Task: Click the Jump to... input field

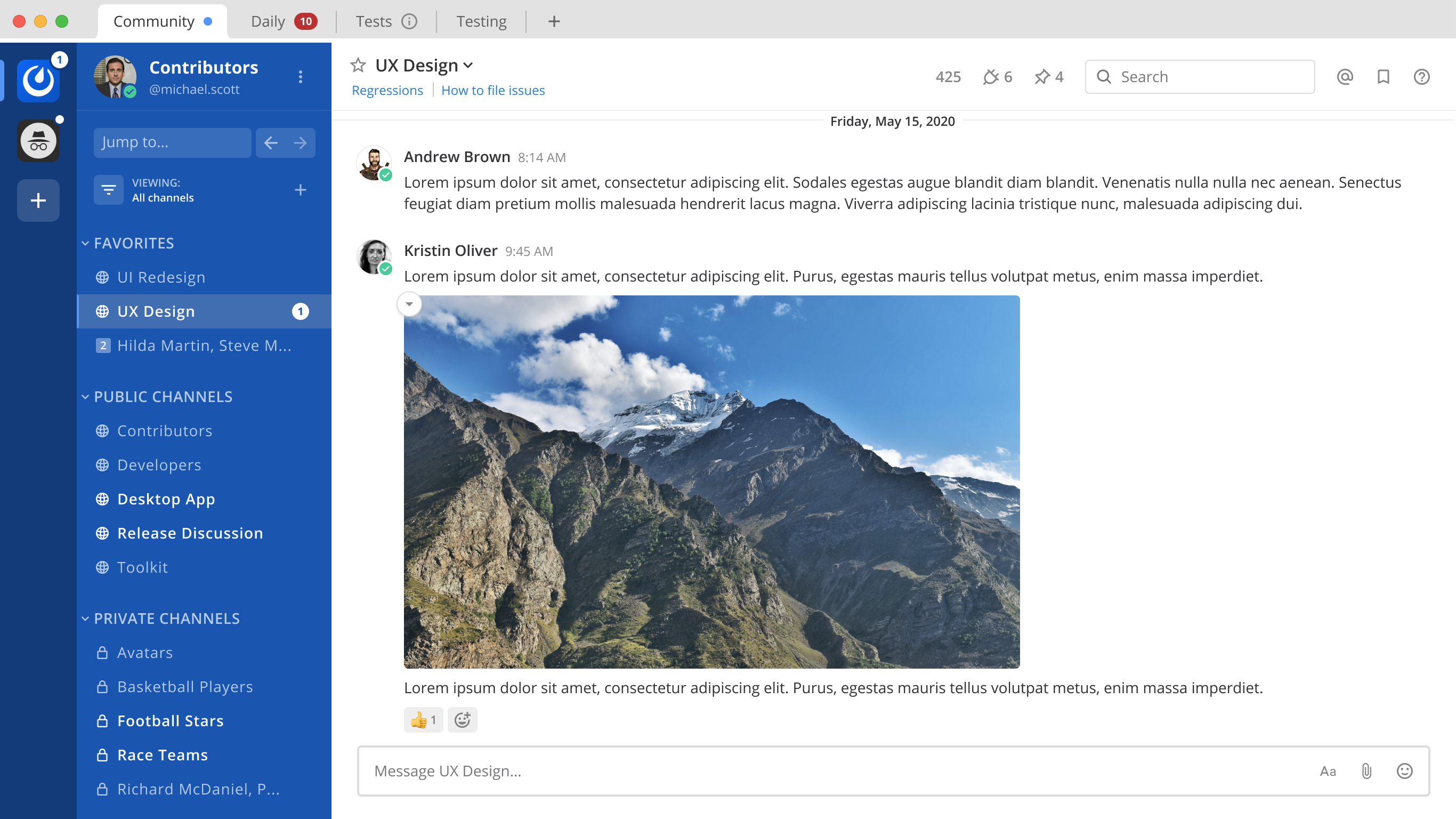Action: click(172, 142)
